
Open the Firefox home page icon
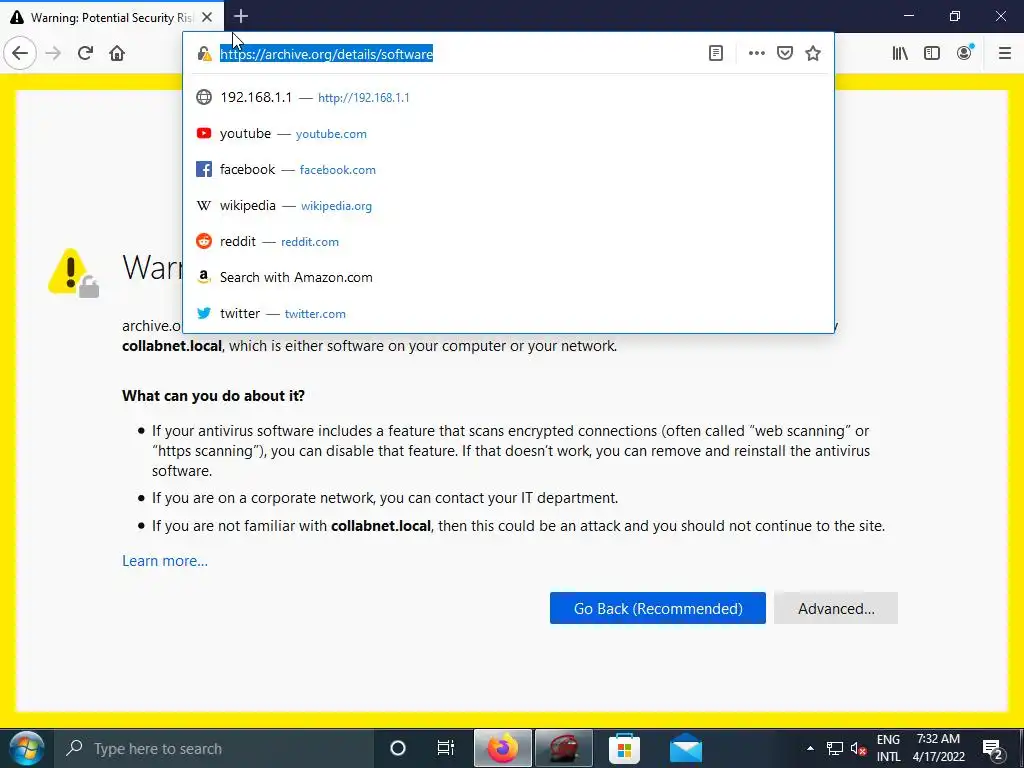click(117, 53)
